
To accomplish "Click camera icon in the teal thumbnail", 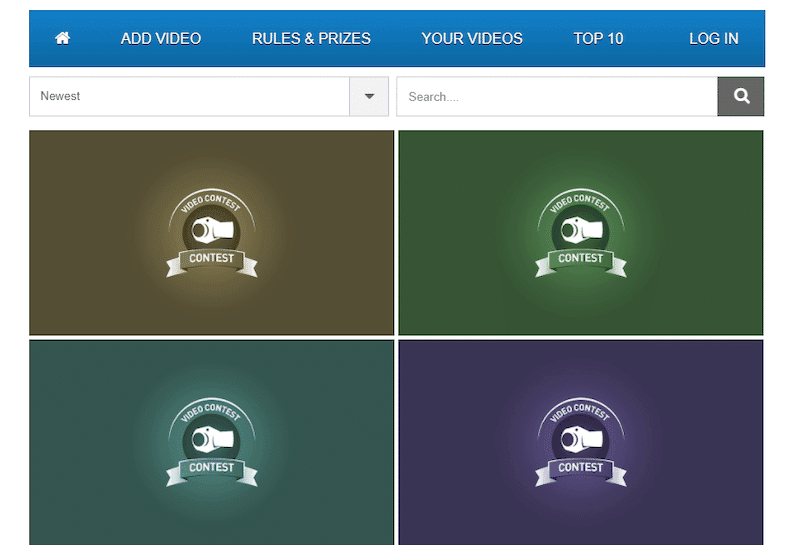I will [212, 440].
